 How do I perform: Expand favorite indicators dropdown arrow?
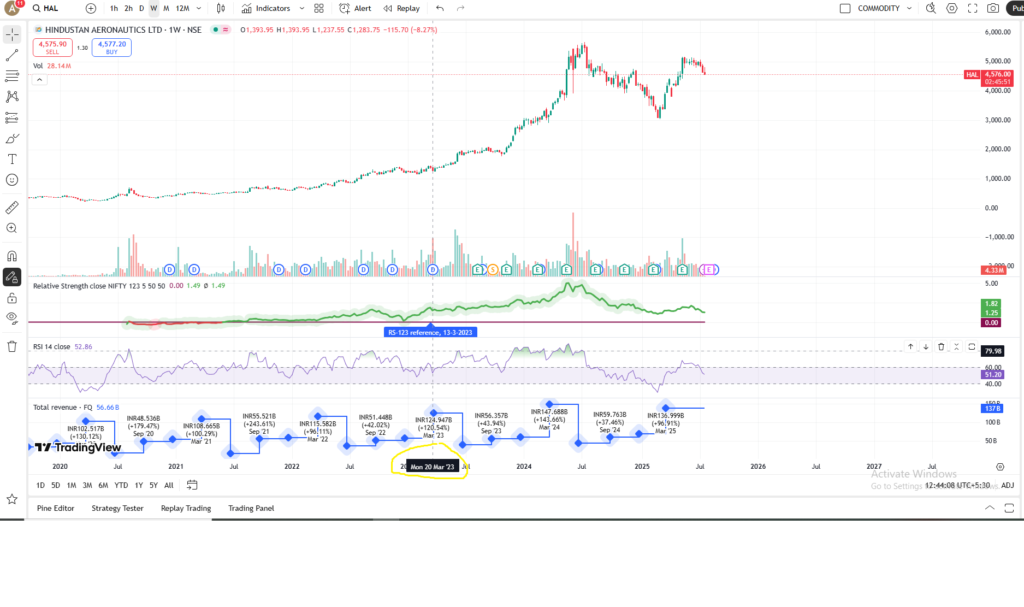pyautogui.click(x=302, y=8)
